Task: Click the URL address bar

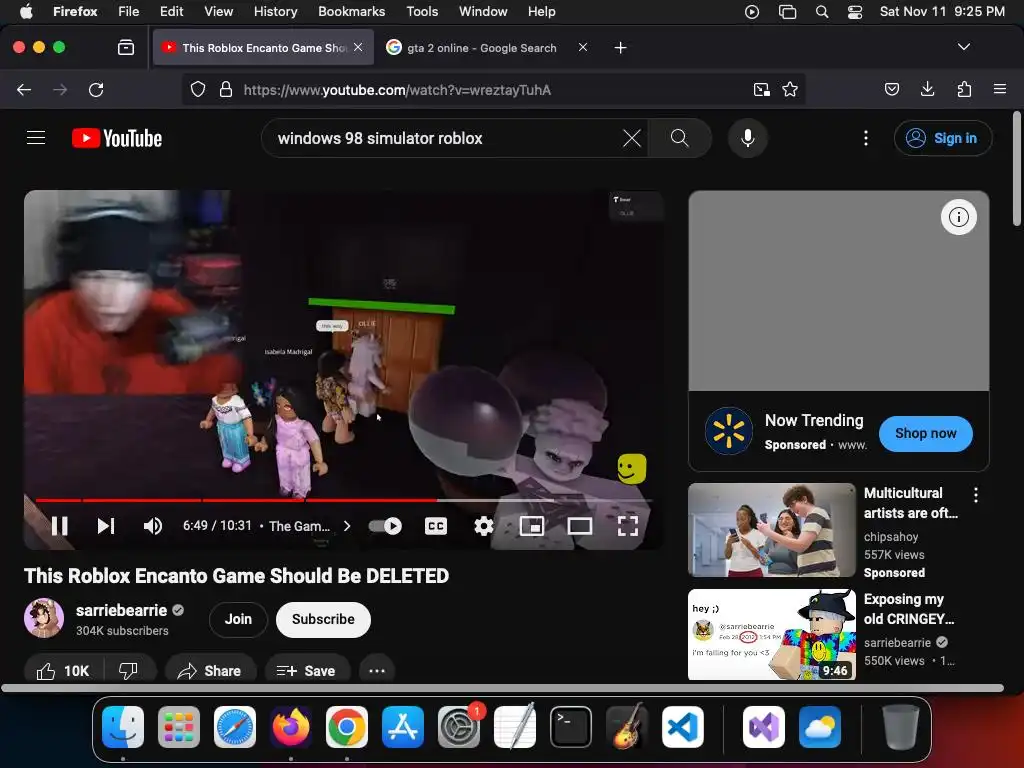Action: (493, 89)
